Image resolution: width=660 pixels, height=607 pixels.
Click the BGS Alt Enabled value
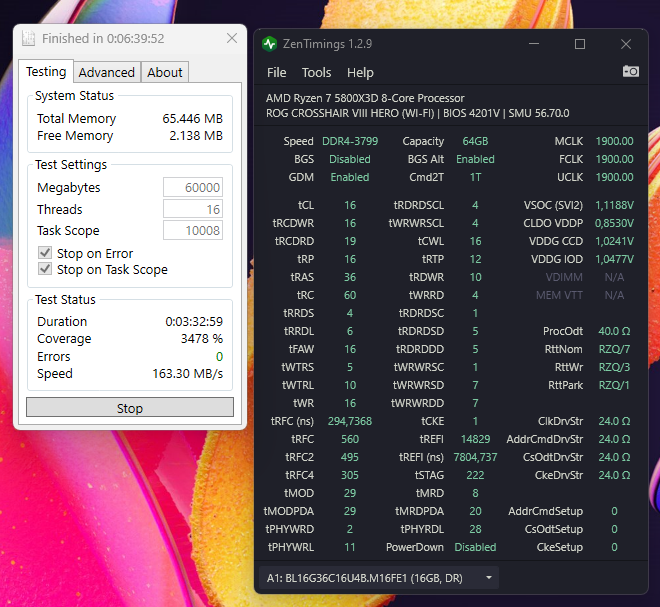tap(475, 159)
